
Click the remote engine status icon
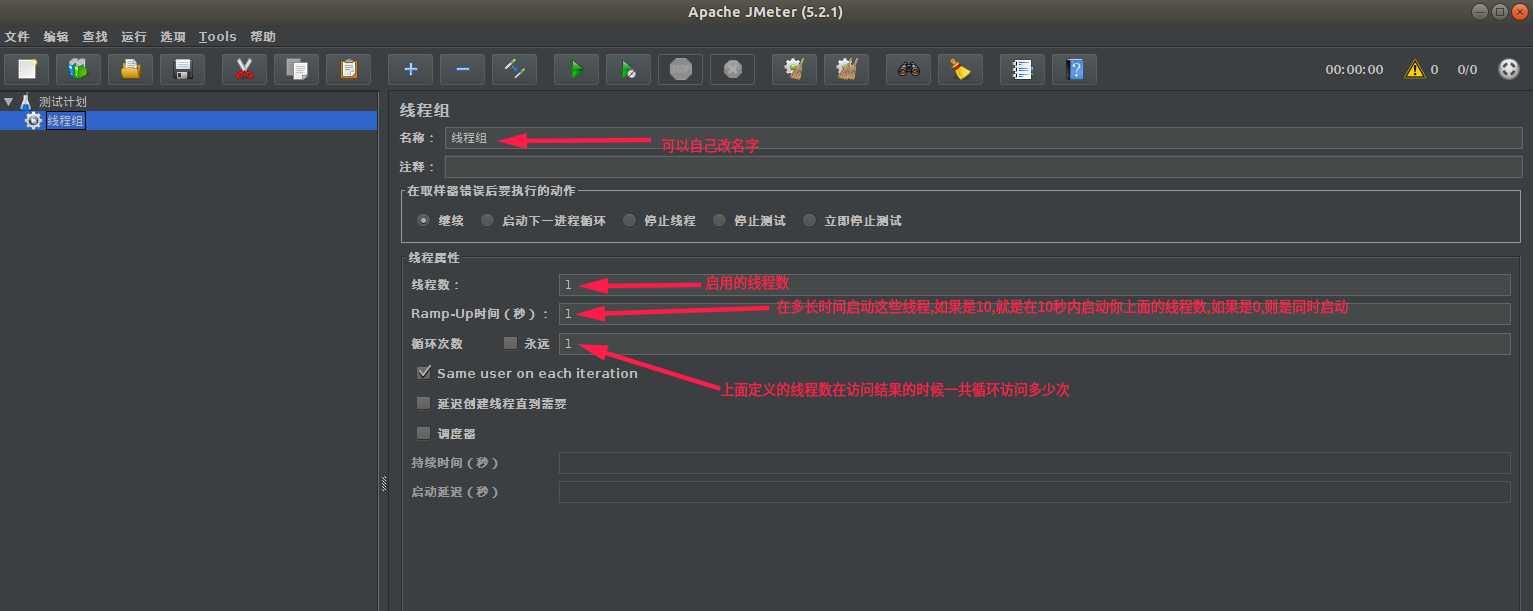point(1509,69)
